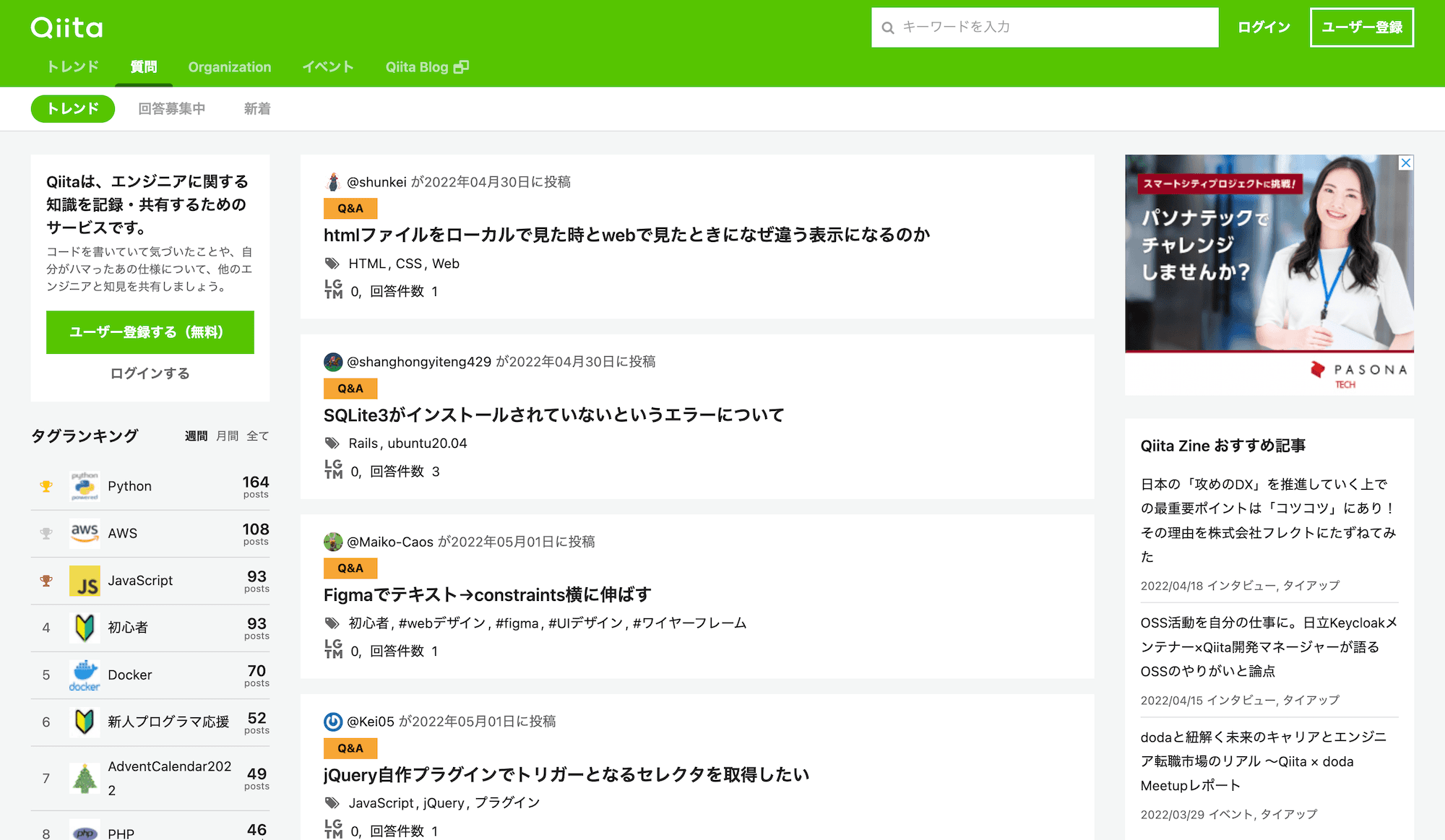Viewport: 1445px width, 840px height.
Task: Open the 質問 header menu item
Action: click(144, 67)
